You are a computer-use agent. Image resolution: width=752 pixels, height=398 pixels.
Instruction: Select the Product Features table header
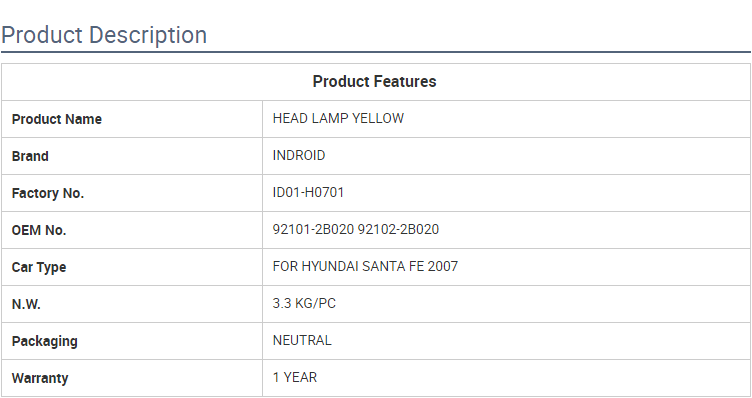coord(375,82)
